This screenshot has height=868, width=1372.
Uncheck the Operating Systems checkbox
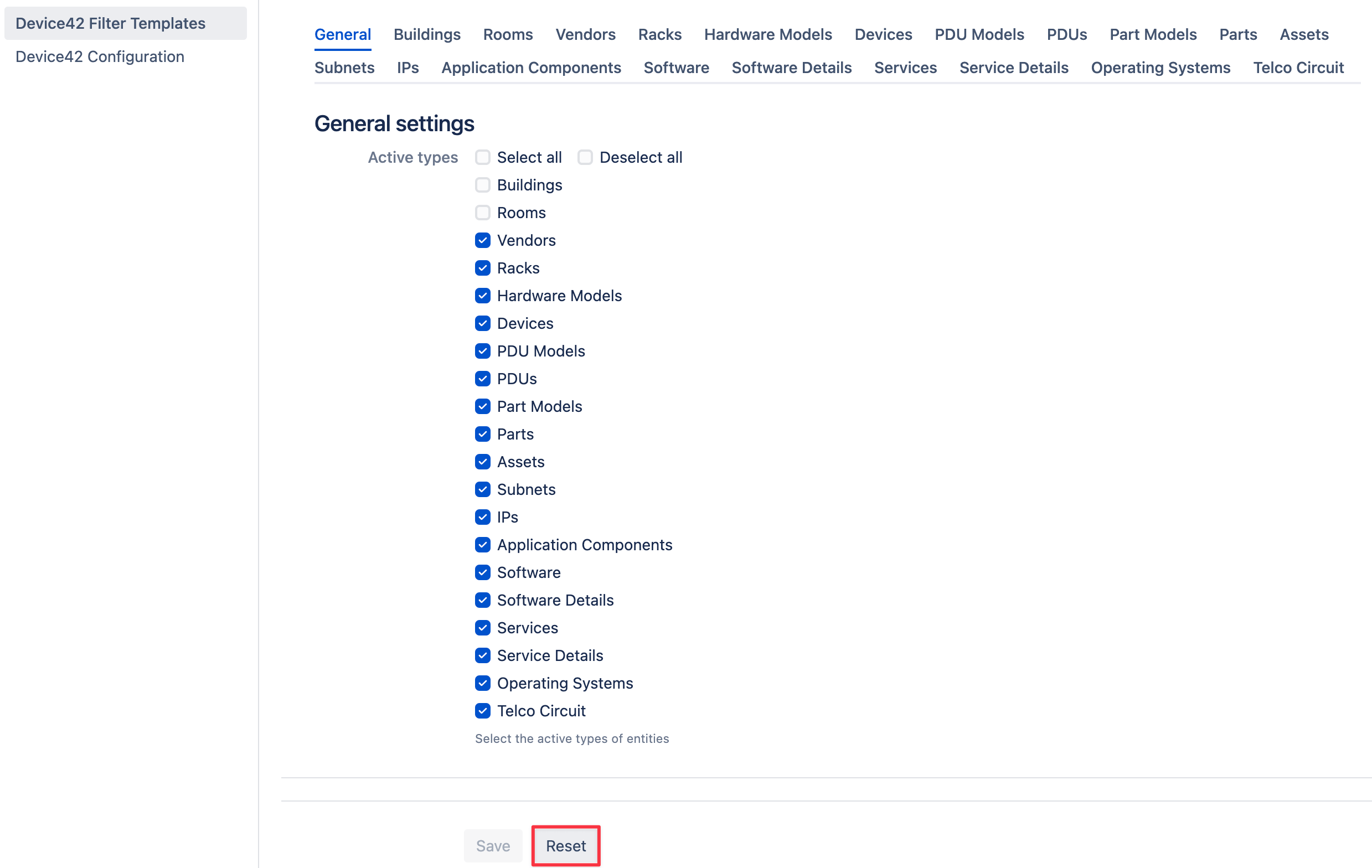point(483,683)
